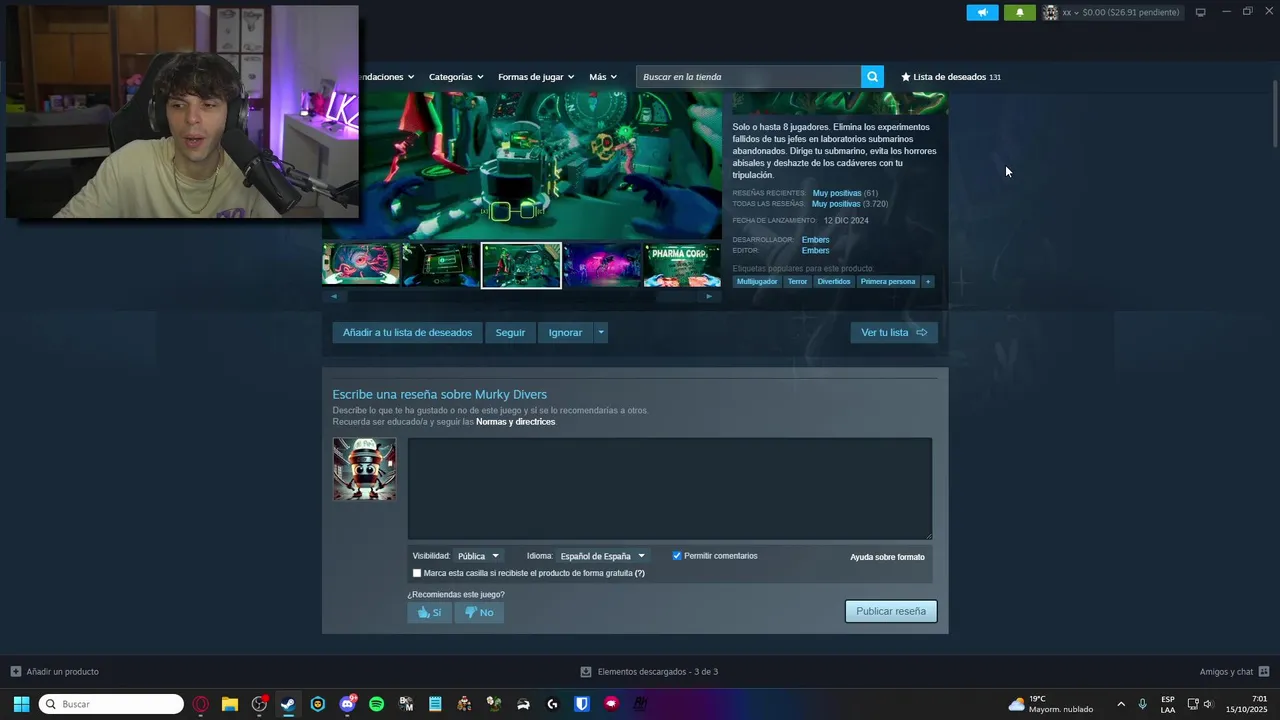
Task: Open Notepad icon in taskbar
Action: pos(435,704)
